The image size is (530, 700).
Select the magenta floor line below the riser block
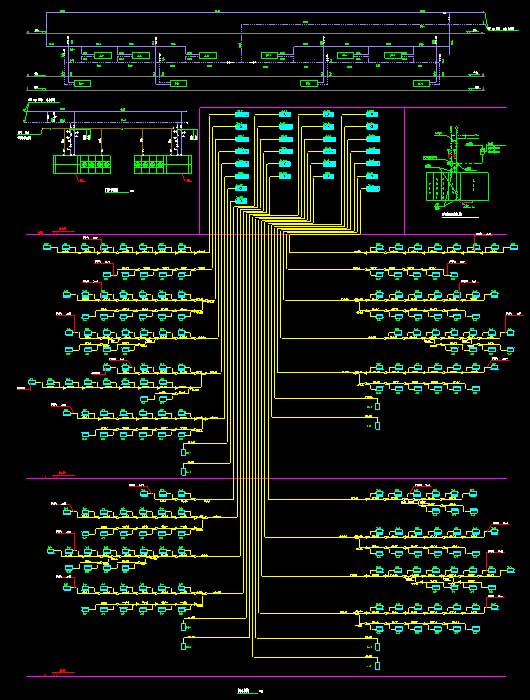pyautogui.click(x=267, y=234)
